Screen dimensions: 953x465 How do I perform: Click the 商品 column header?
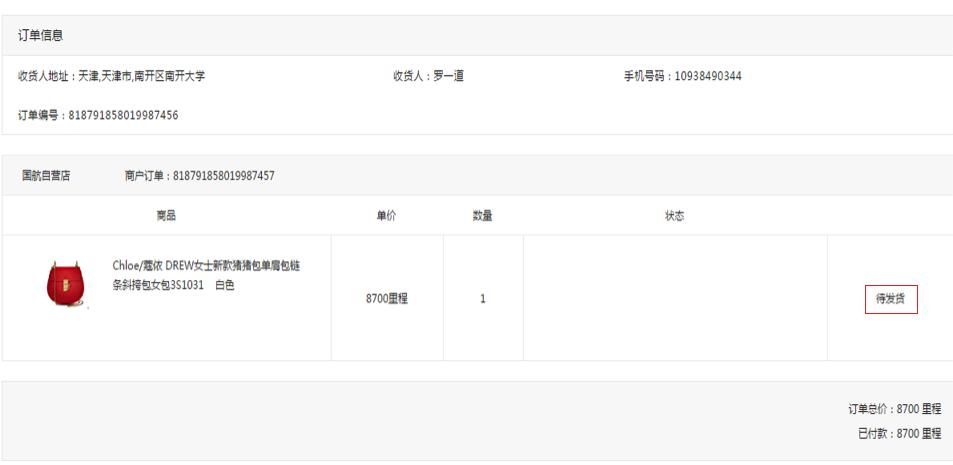click(167, 216)
